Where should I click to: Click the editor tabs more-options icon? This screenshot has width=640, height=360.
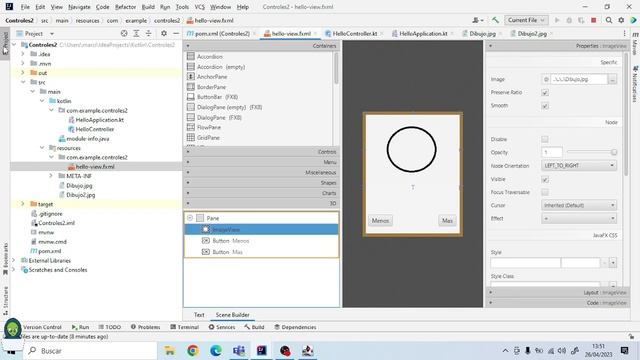tap(624, 33)
